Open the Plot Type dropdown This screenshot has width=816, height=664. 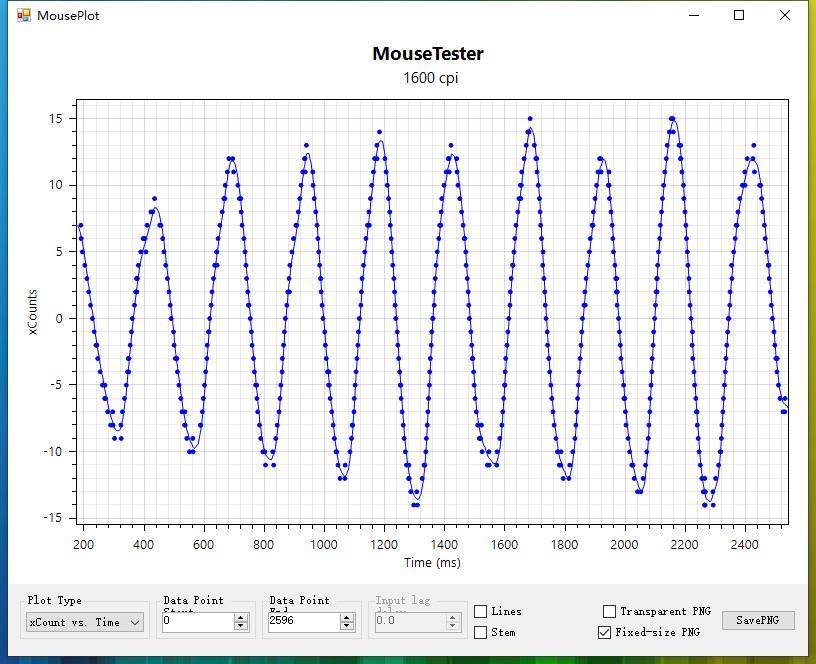pyautogui.click(x=85, y=622)
